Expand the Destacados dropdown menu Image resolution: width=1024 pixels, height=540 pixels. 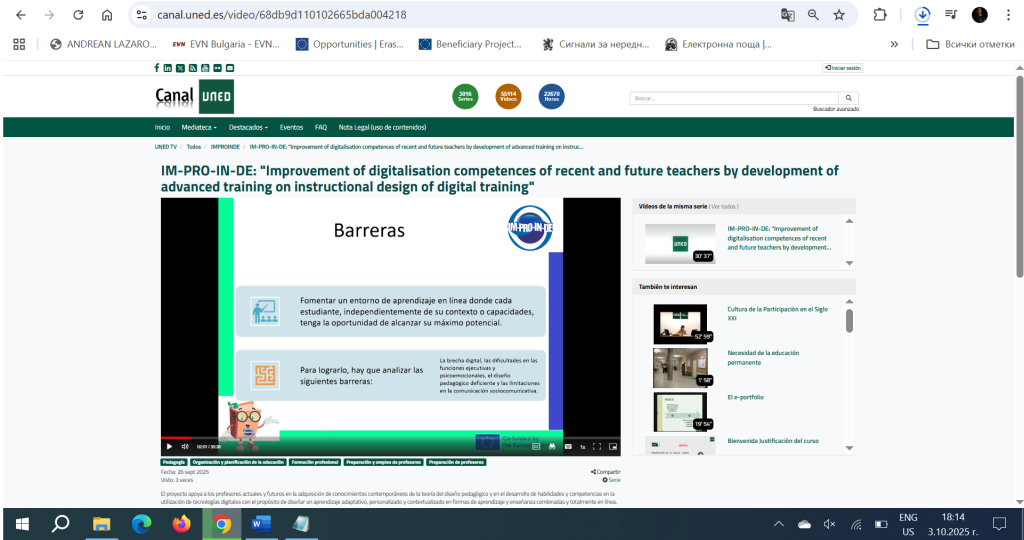(248, 128)
